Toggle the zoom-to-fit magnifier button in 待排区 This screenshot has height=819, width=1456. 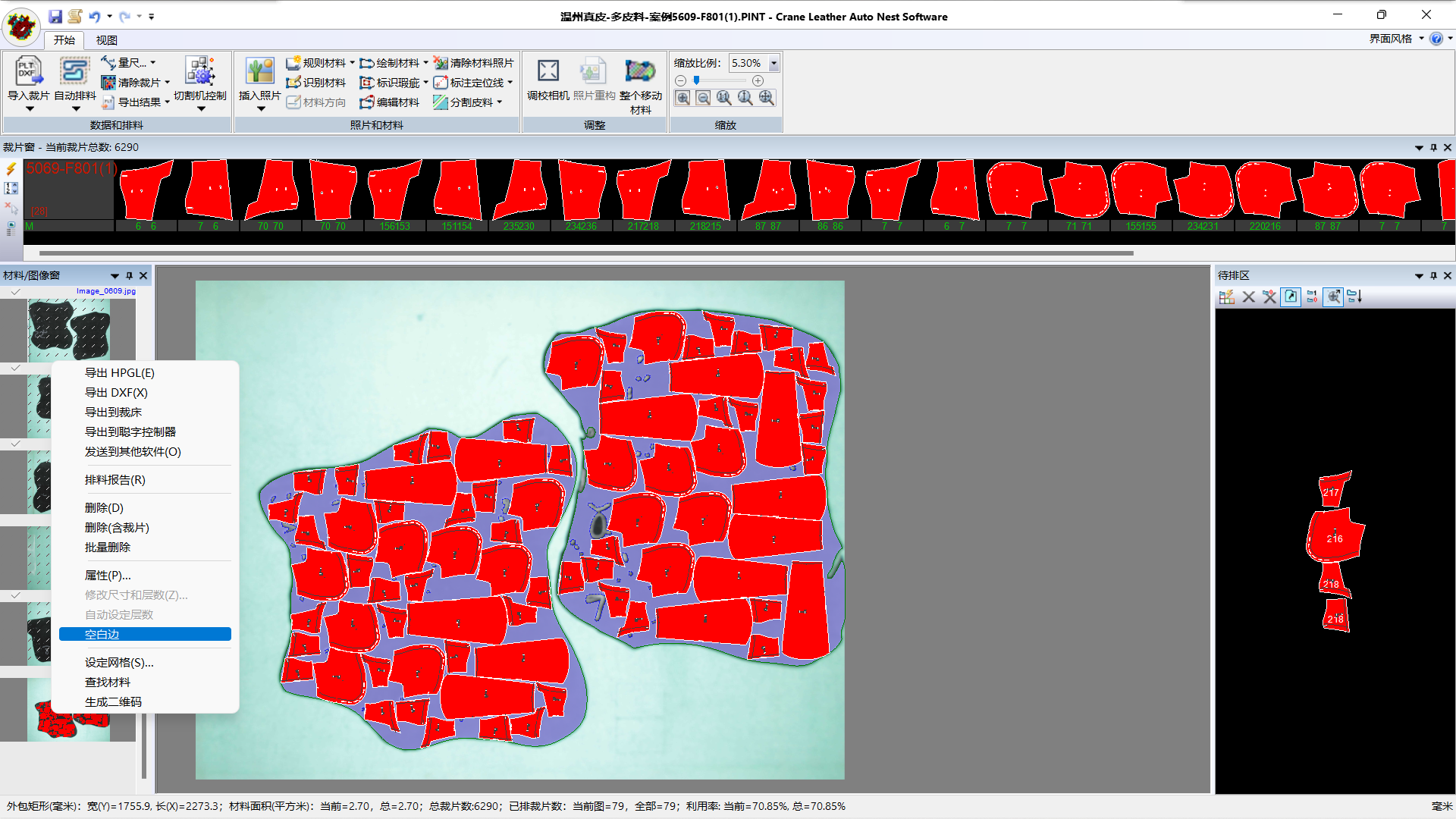pyautogui.click(x=1333, y=297)
